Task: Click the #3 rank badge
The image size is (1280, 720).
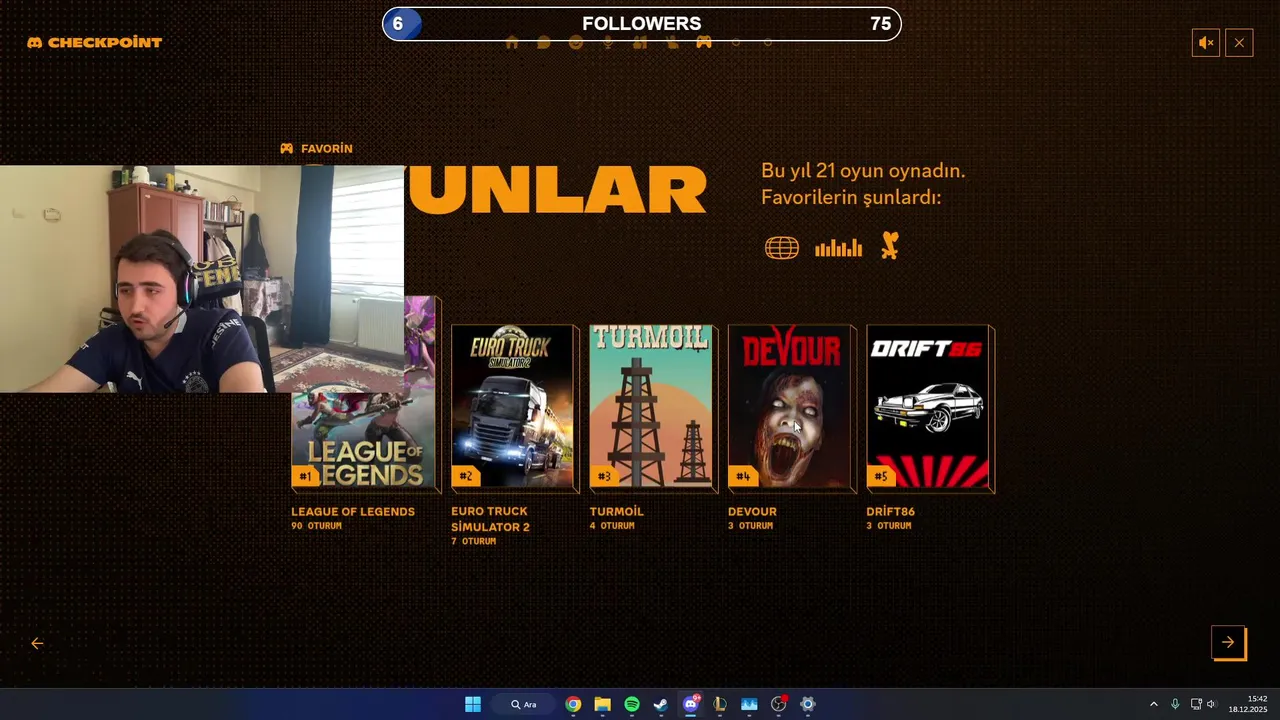Action: pyautogui.click(x=604, y=476)
